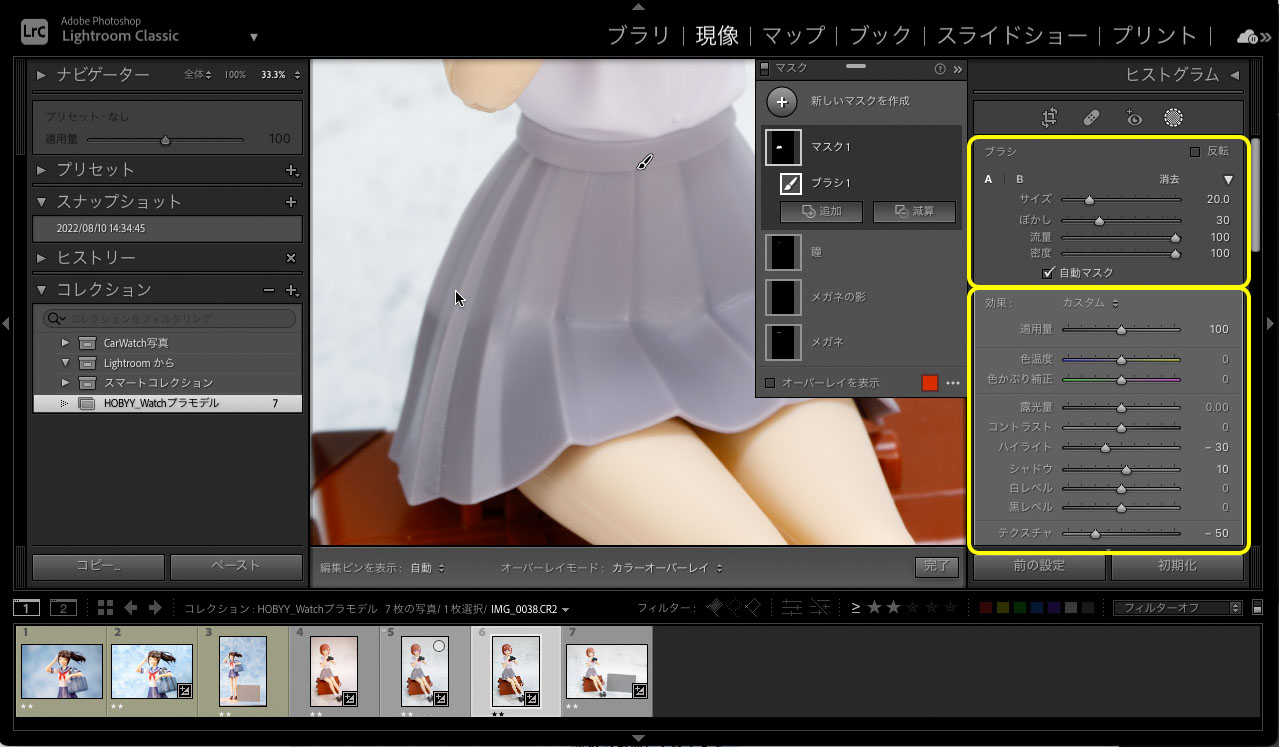
Task: Remove collection with the minus icon
Action: click(x=268, y=290)
